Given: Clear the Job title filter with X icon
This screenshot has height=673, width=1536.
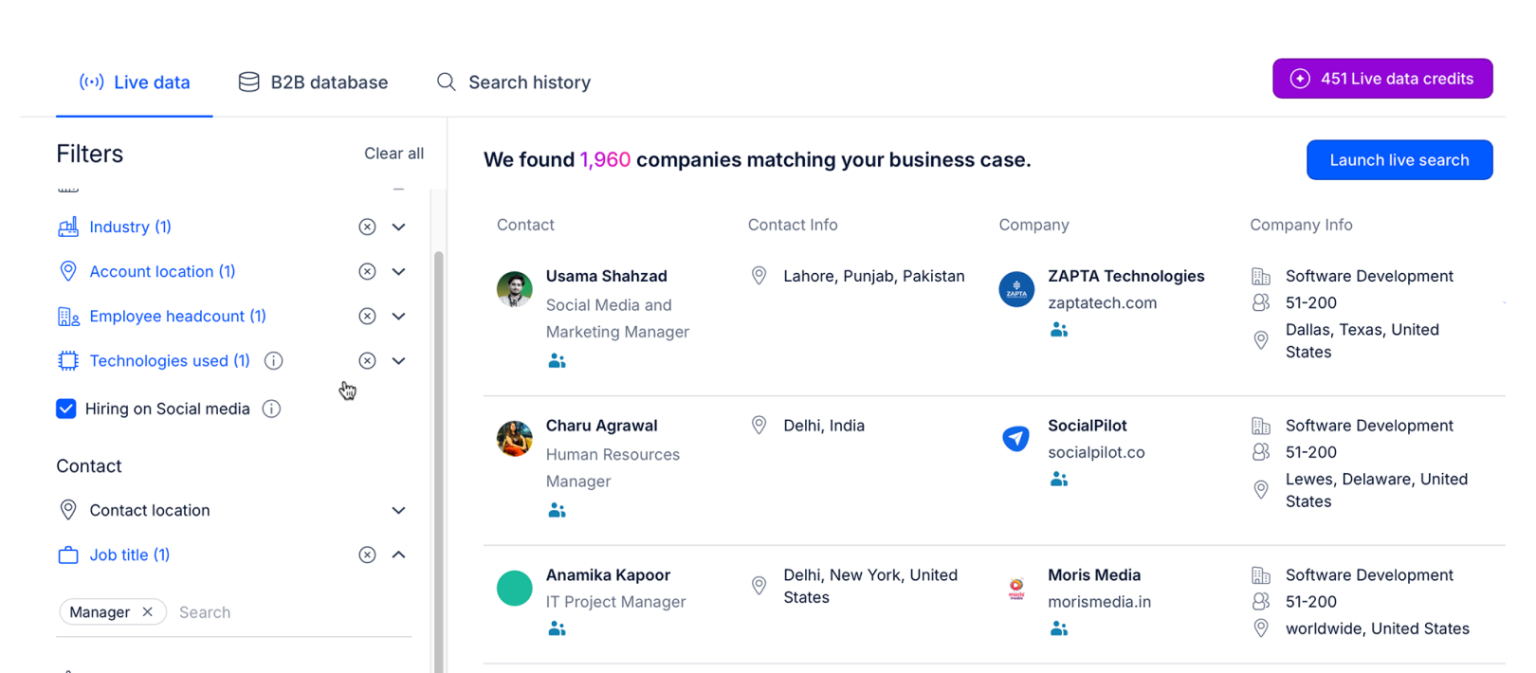Looking at the screenshot, I should 367,555.
